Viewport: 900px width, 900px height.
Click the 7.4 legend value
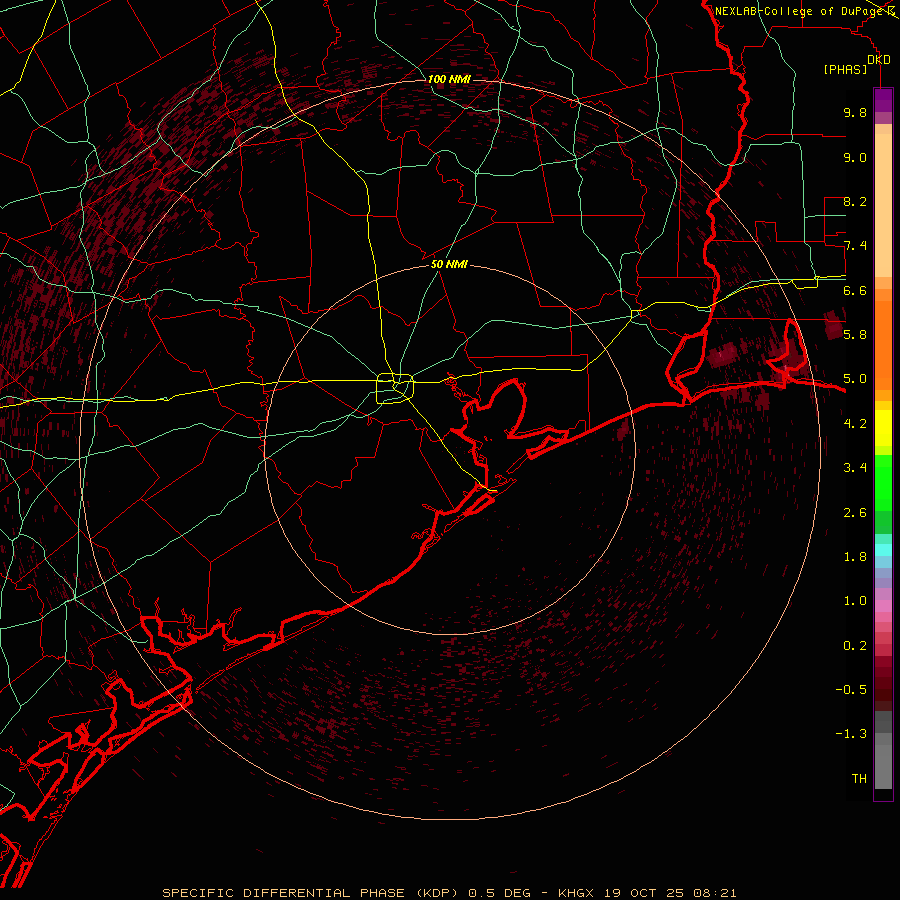pos(855,246)
